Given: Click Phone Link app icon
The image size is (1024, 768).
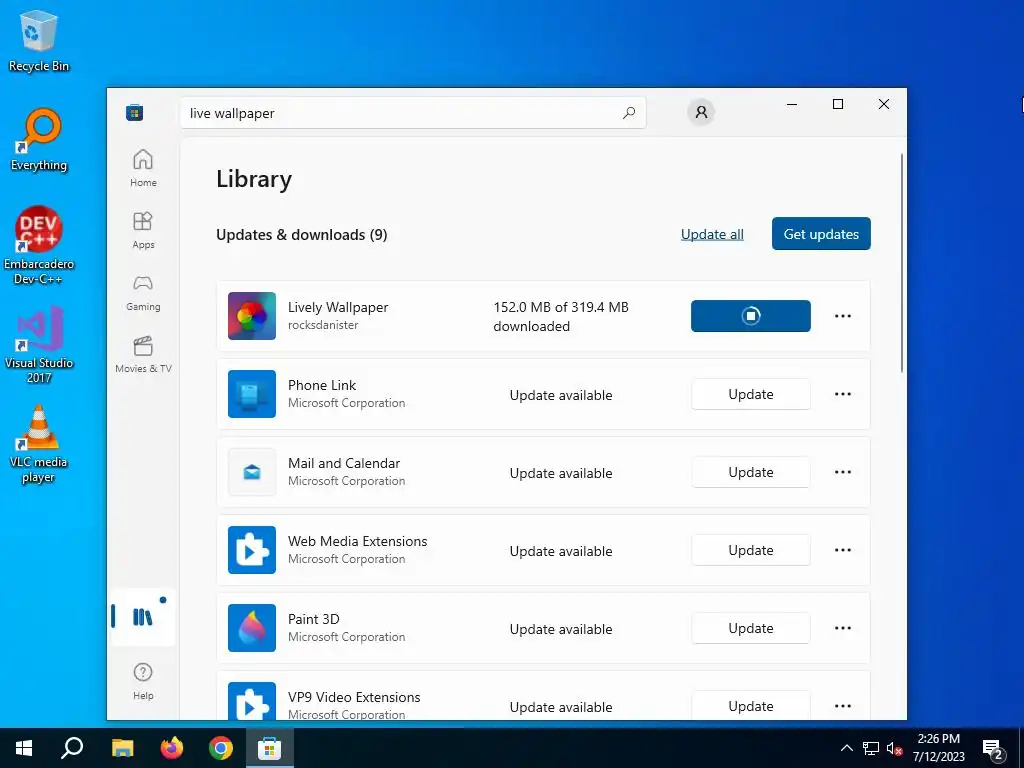Looking at the screenshot, I should click(251, 394).
